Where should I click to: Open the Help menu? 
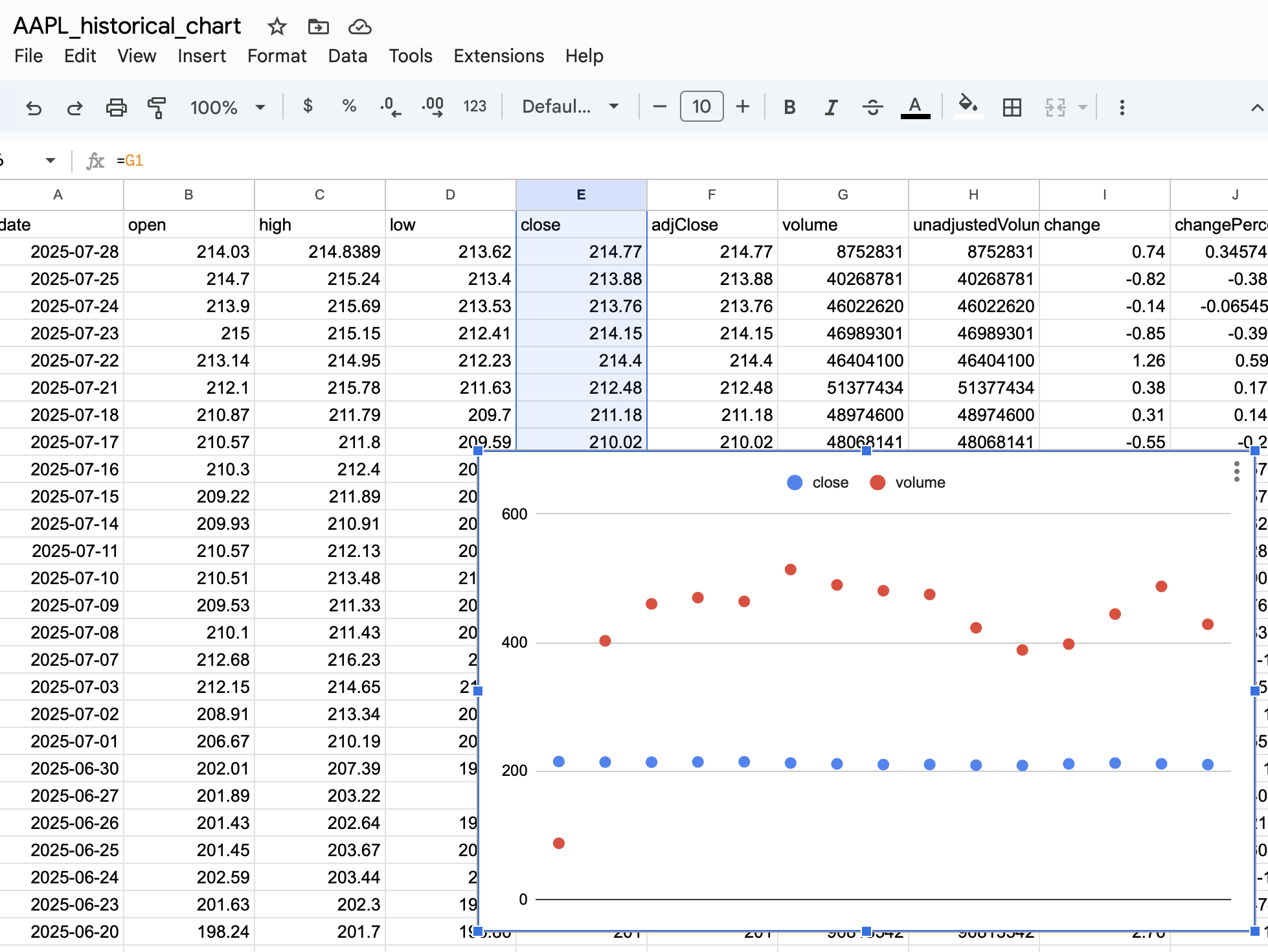point(584,56)
